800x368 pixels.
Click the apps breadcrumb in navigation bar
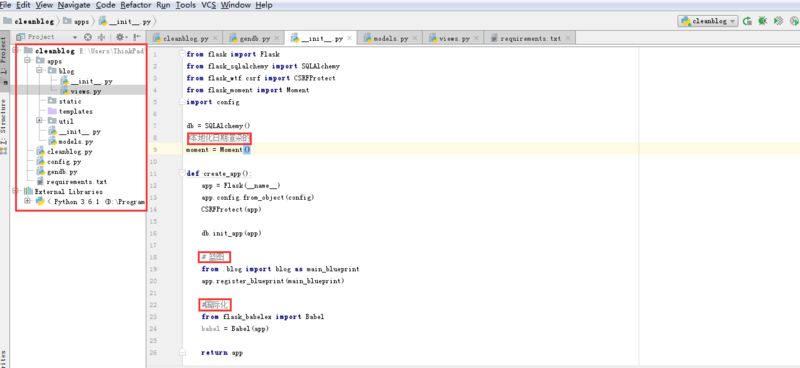[x=77, y=21]
